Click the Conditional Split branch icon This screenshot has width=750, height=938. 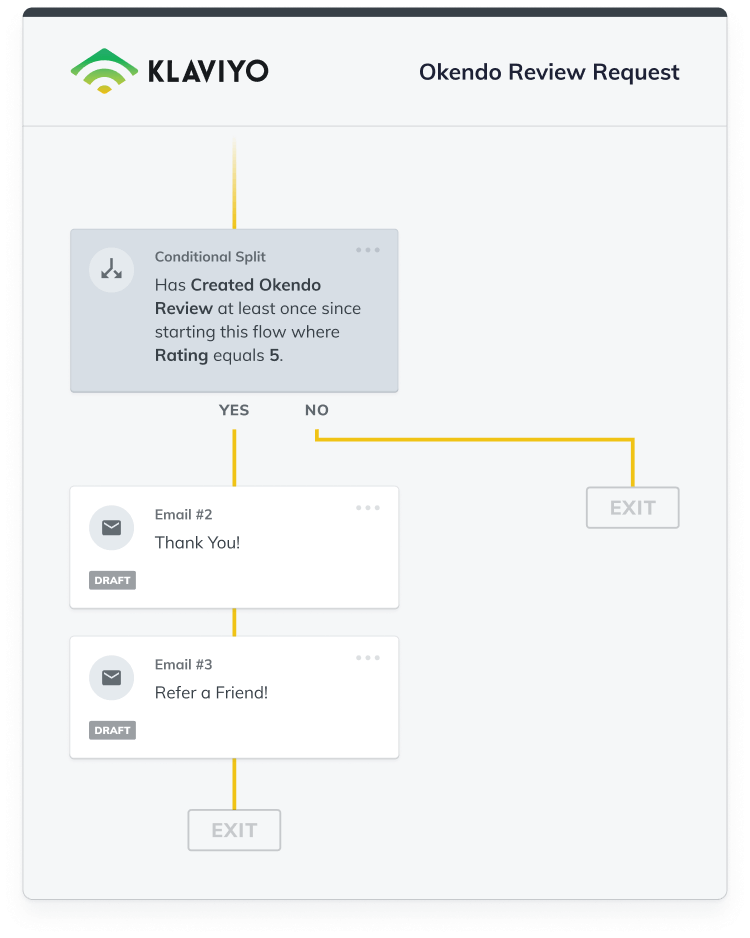click(111, 270)
